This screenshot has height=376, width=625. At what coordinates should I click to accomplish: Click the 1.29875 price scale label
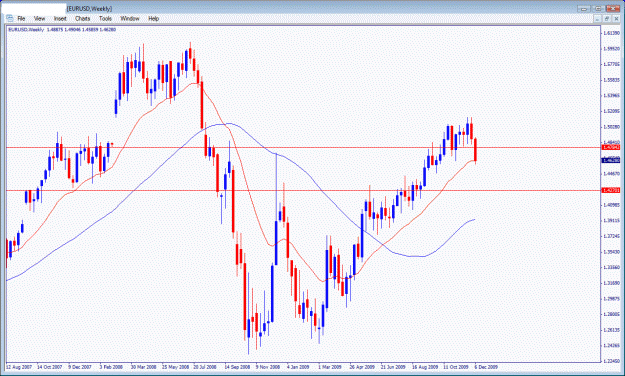coord(611,299)
